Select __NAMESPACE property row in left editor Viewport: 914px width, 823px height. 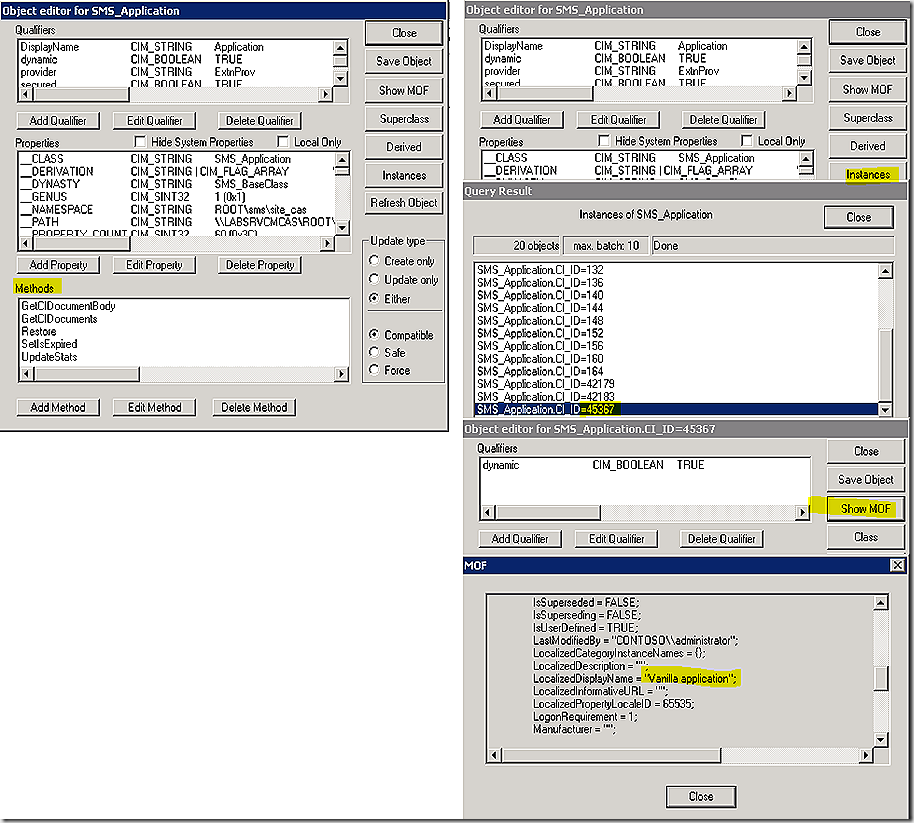177,209
